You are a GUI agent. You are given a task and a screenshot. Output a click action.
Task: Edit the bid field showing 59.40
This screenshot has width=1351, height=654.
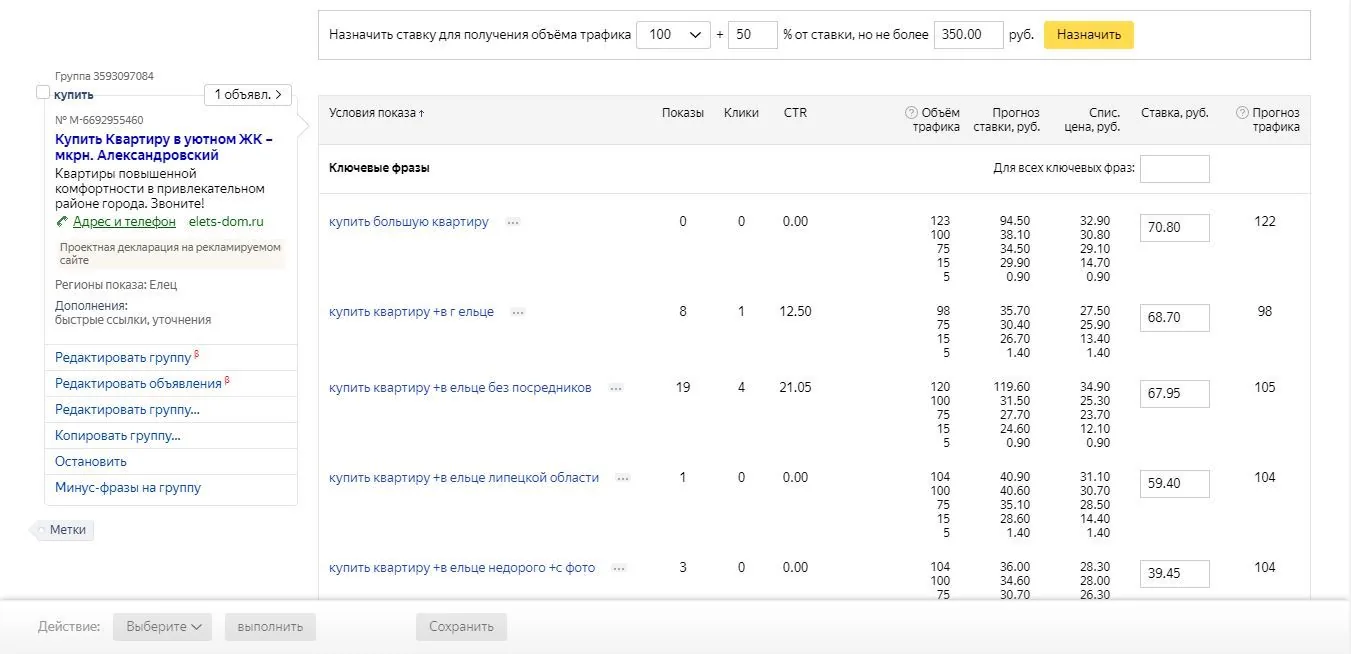(1174, 483)
